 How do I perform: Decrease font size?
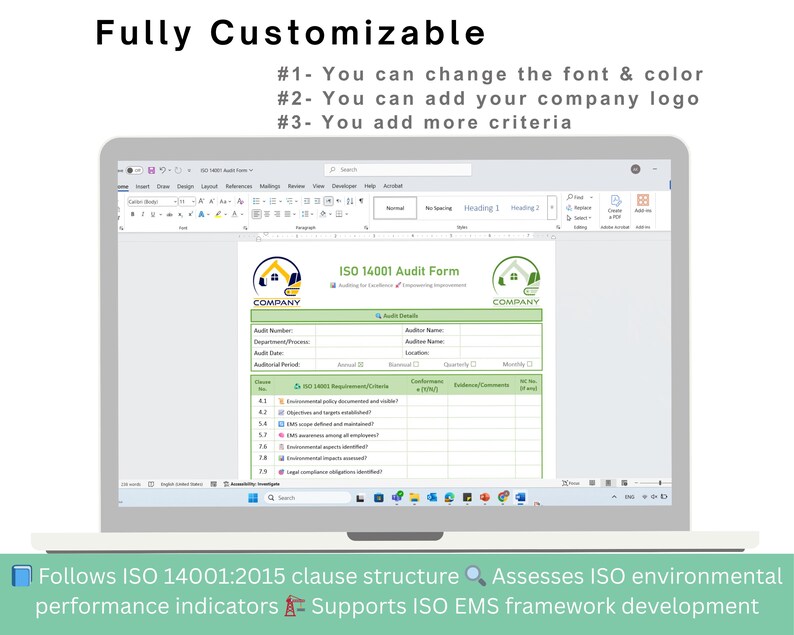[212, 201]
